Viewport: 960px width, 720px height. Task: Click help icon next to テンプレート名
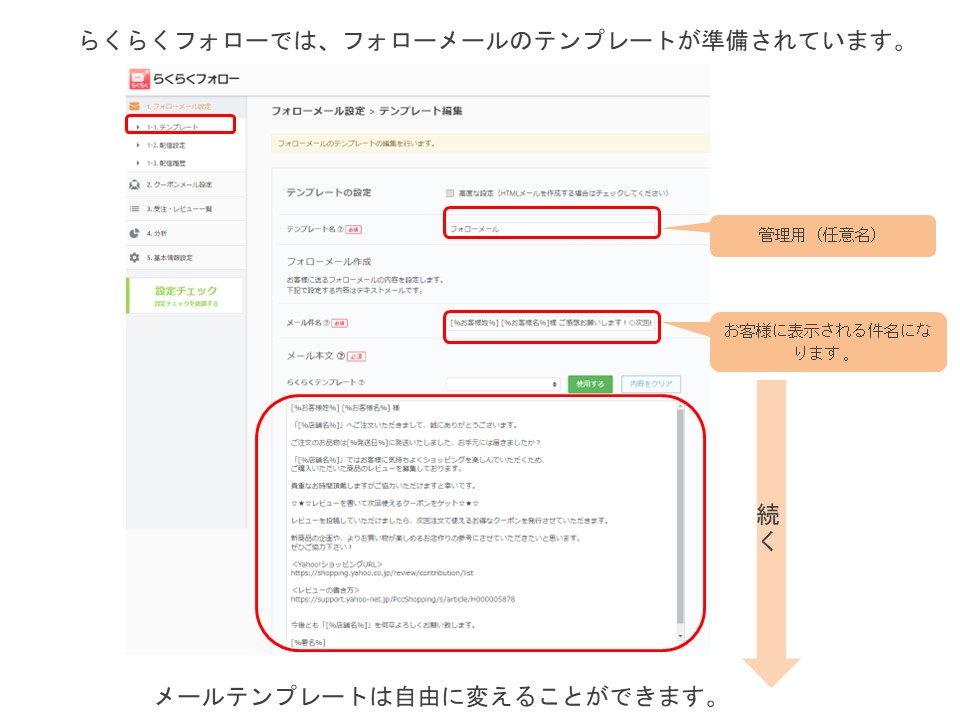pos(340,229)
